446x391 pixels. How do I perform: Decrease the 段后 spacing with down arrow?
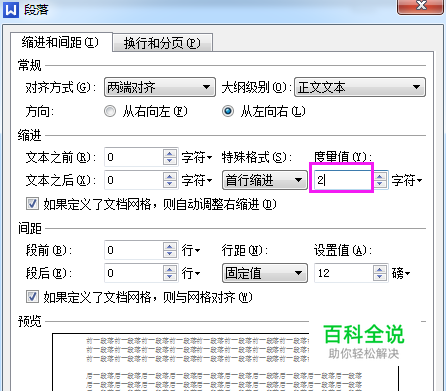(x=170, y=277)
